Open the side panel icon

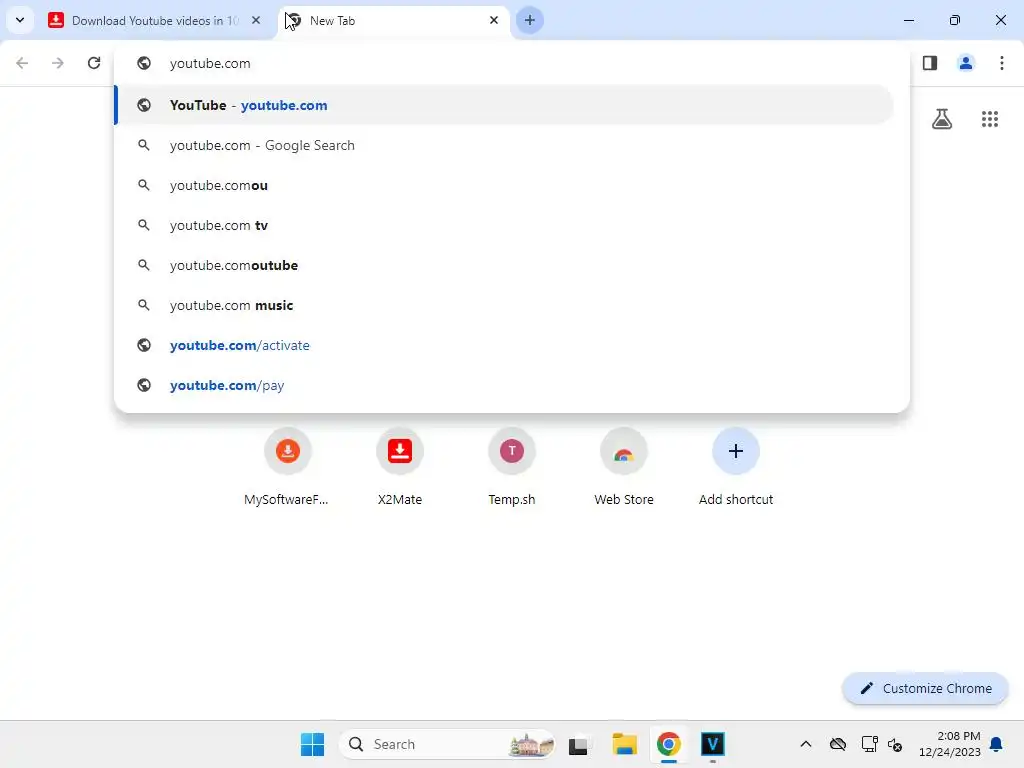click(929, 63)
